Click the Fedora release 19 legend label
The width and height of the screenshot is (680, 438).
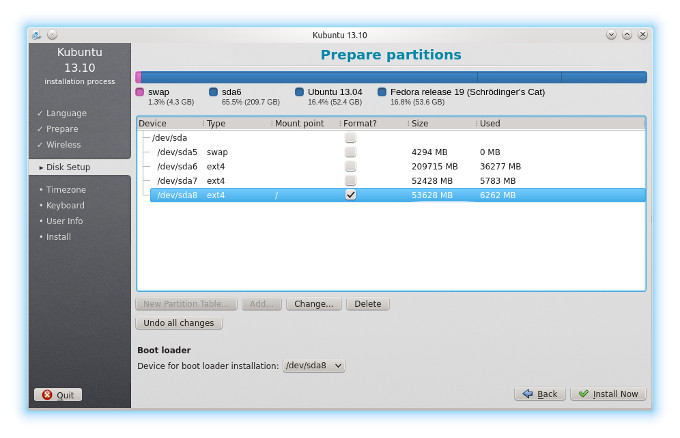(x=468, y=92)
